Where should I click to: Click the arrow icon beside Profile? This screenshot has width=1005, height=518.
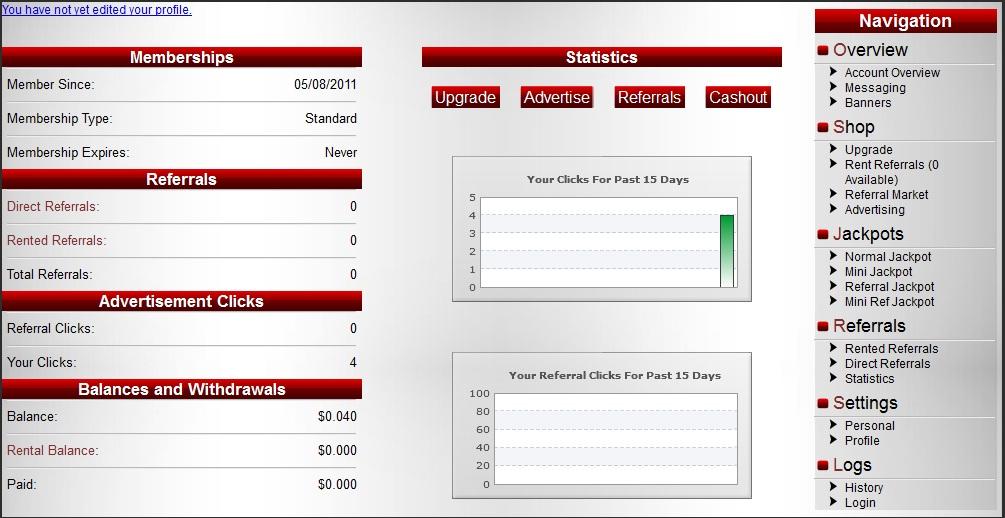833,439
